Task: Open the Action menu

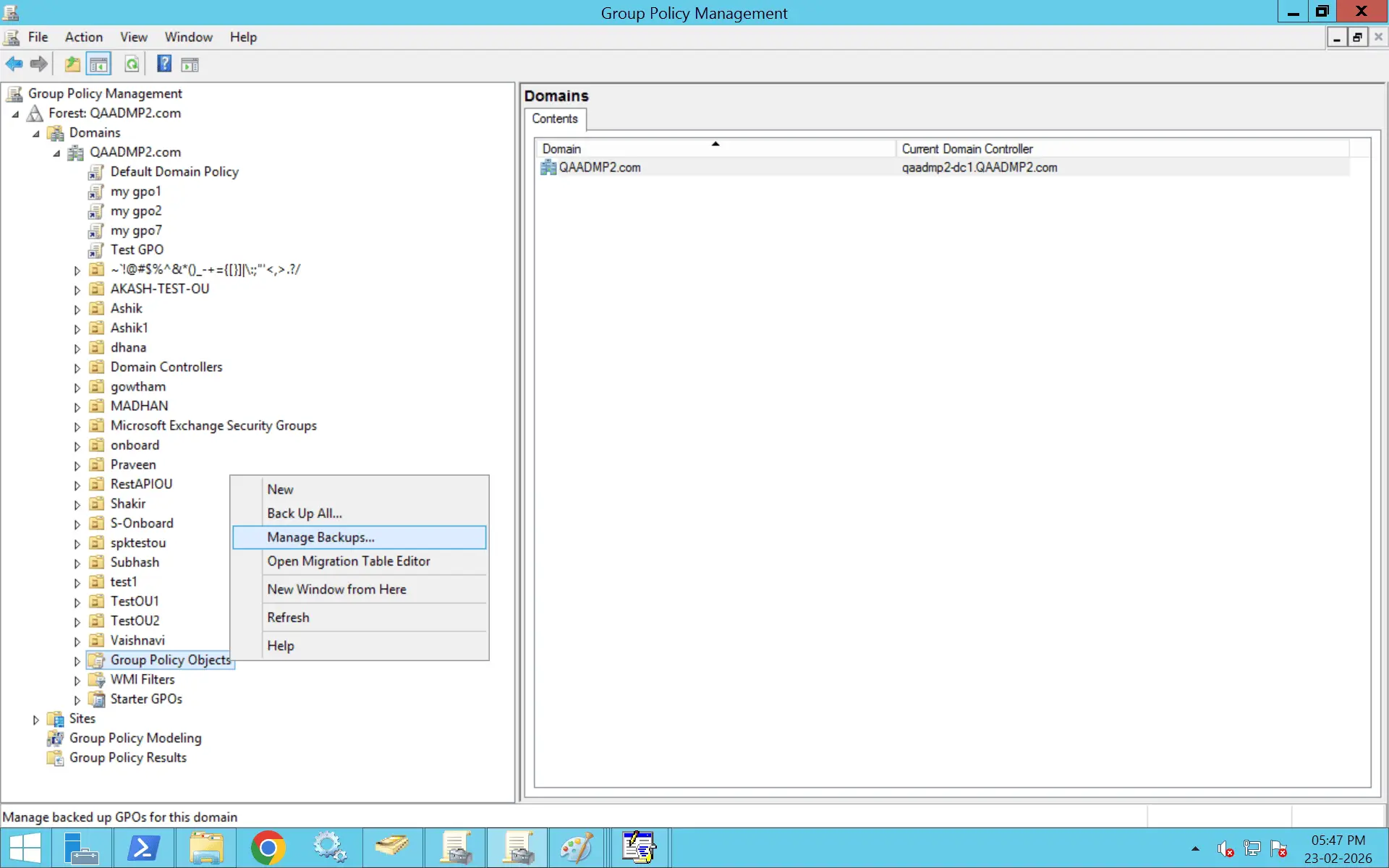Action: tap(83, 37)
